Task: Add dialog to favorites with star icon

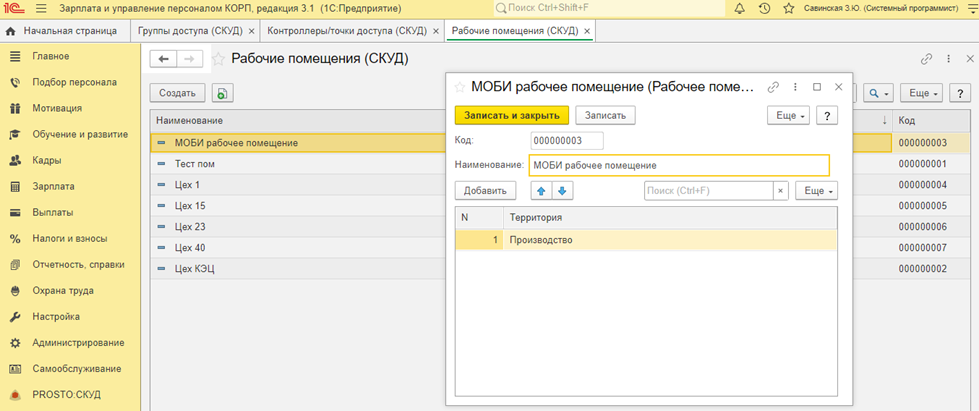Action: coord(460,87)
